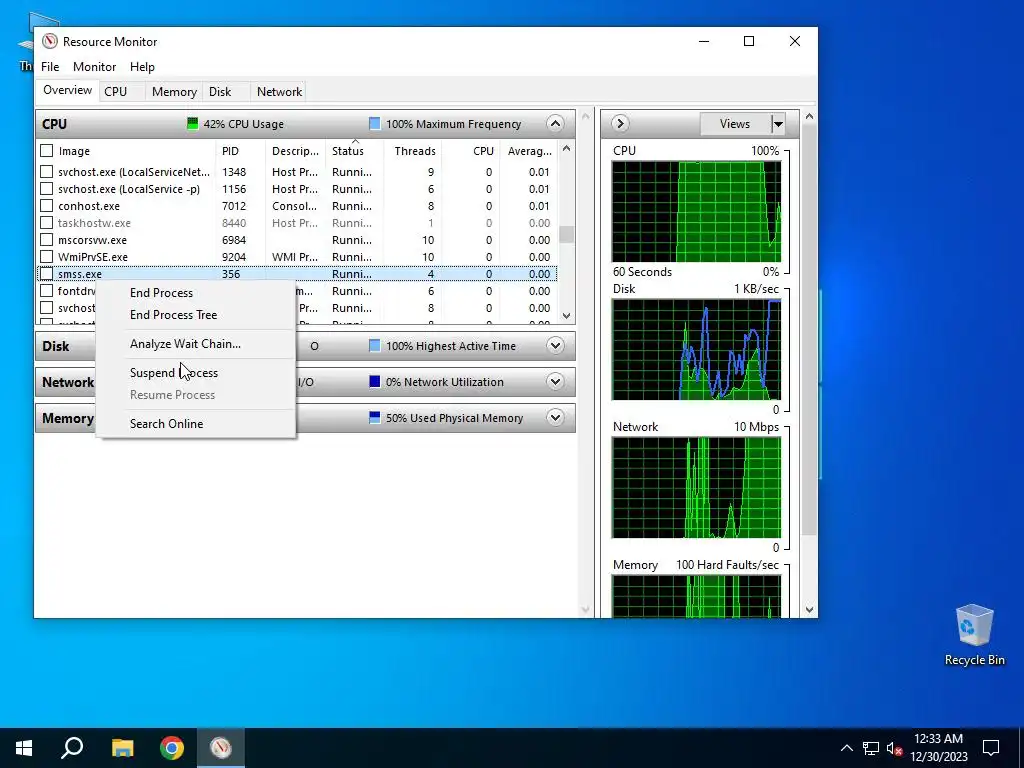Open taskbar search magnifier
The width and height of the screenshot is (1024, 768).
pos(72,748)
